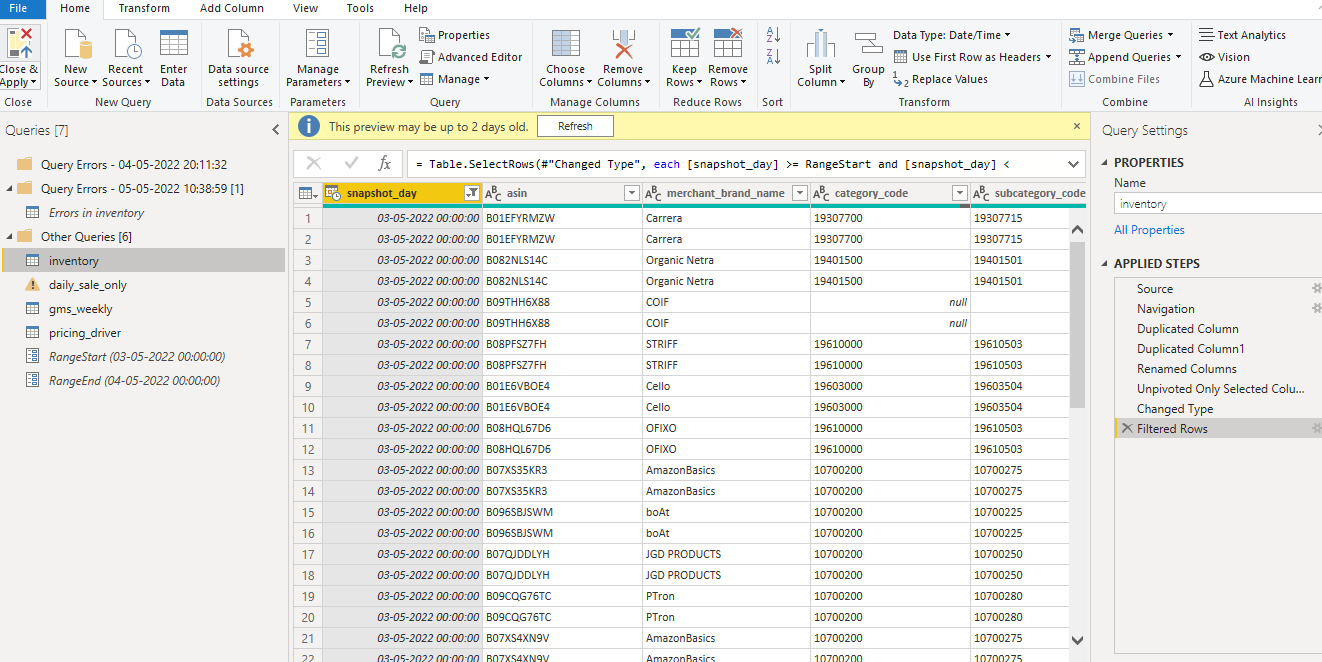This screenshot has width=1322, height=662.
Task: Switch to the Help tab
Action: coord(416,8)
